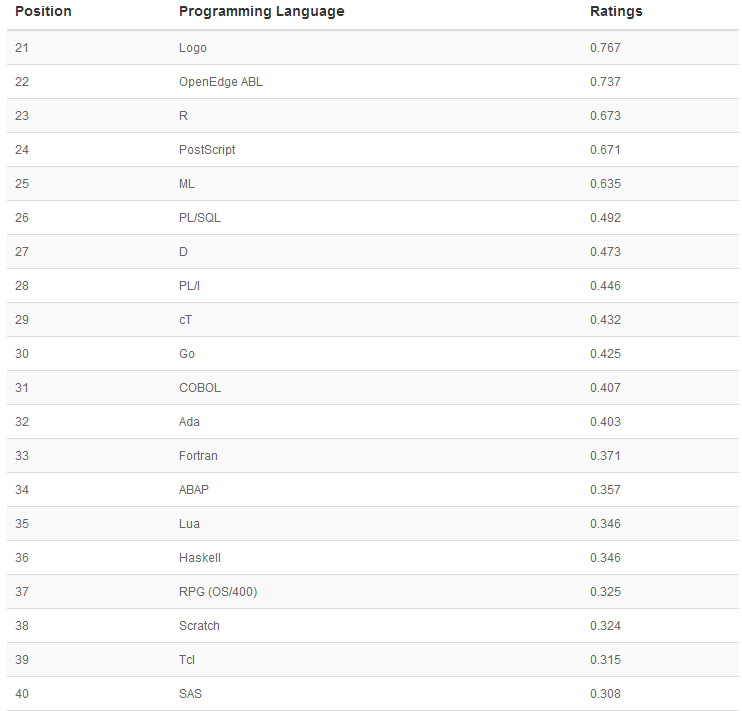Click position number 33 cell
The width and height of the screenshot is (742, 711).
(x=23, y=456)
